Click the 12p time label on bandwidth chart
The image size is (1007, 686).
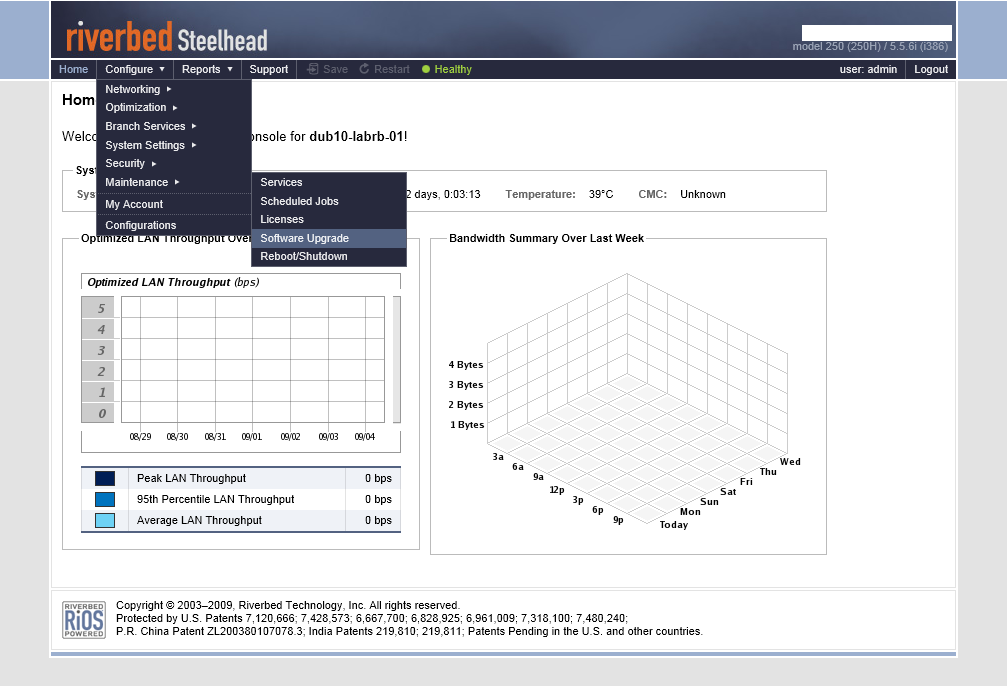(557, 490)
